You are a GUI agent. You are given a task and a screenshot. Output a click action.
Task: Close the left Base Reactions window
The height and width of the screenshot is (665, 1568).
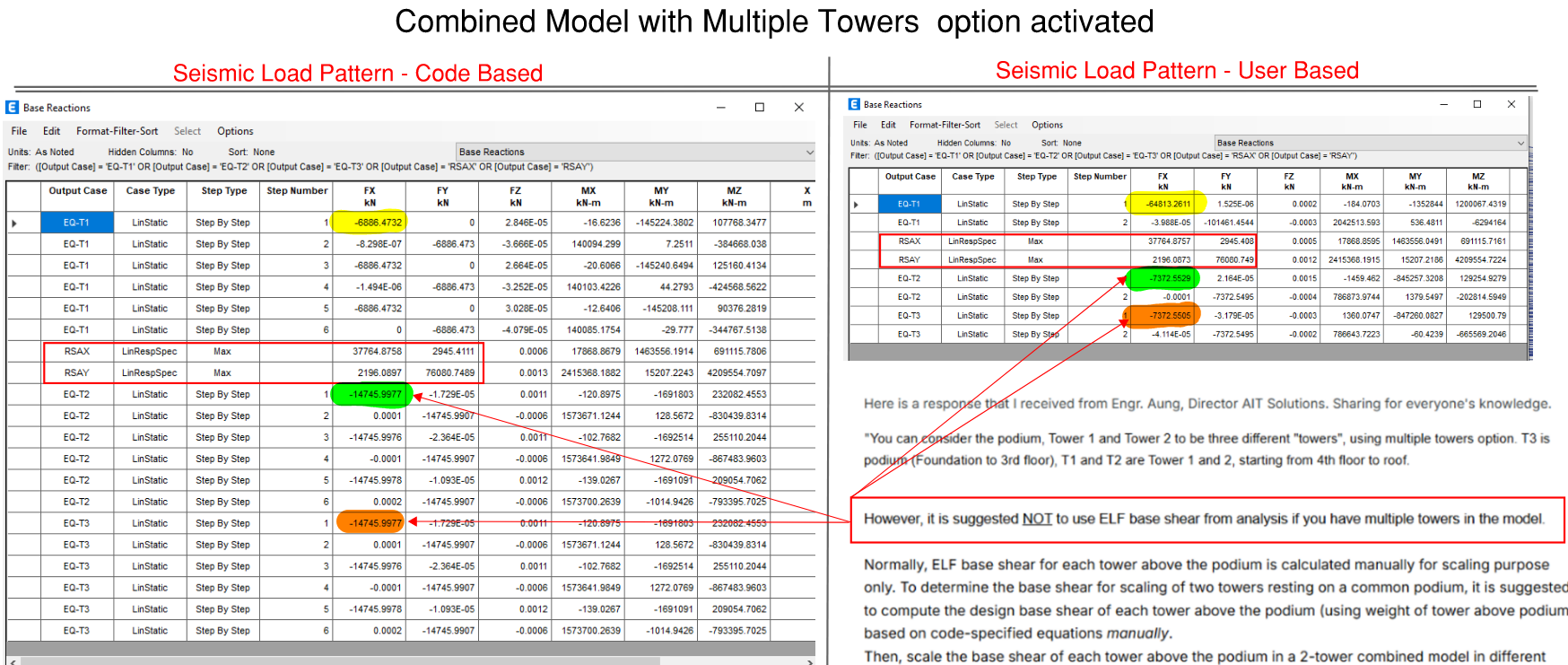799,107
